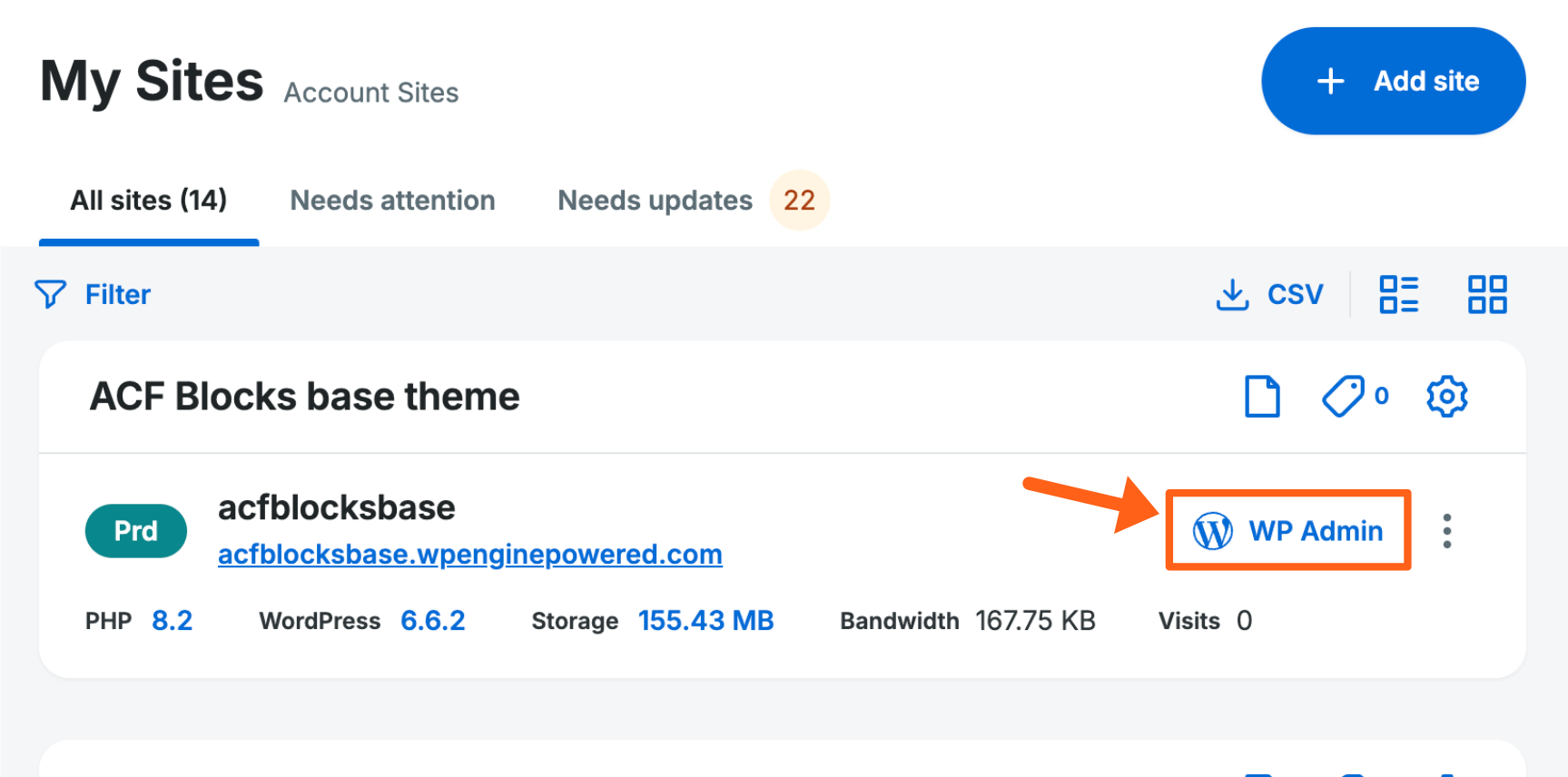The image size is (1568, 777).
Task: Open the Filter panel
Action: coord(92,294)
